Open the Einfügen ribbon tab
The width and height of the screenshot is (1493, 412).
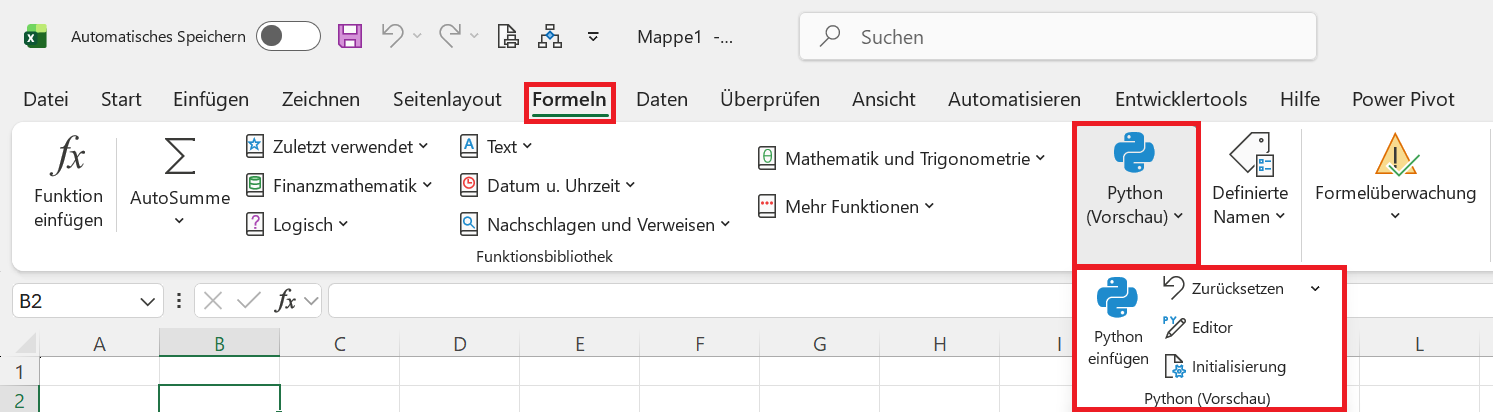click(211, 99)
